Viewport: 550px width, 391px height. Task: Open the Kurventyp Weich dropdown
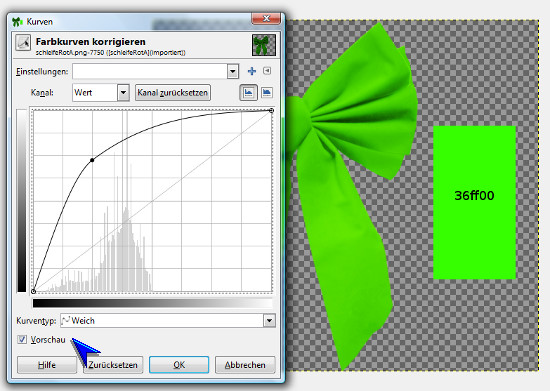click(x=168, y=321)
